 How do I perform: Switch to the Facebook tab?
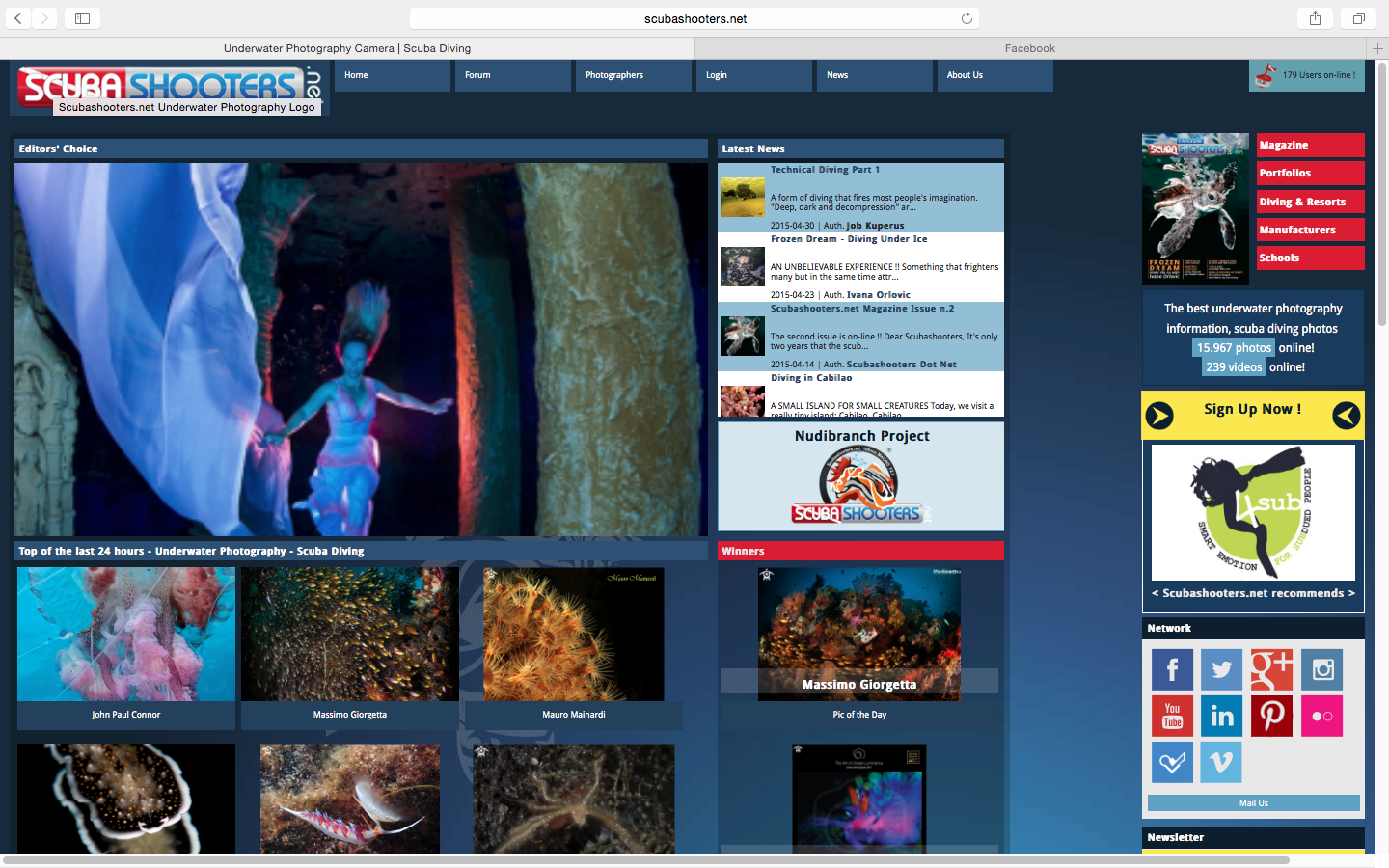1029,48
